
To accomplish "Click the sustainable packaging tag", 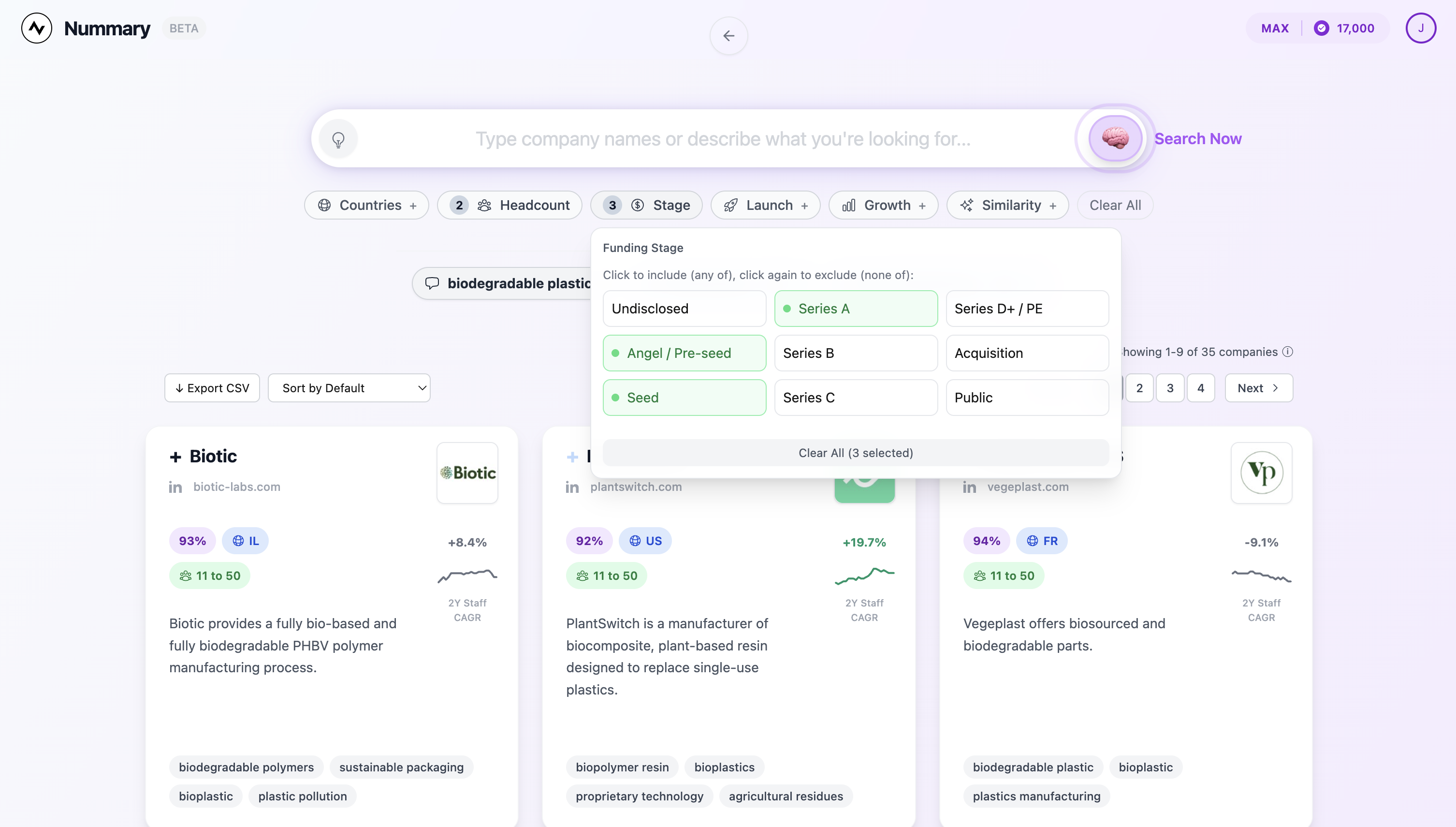I will (x=401, y=767).
